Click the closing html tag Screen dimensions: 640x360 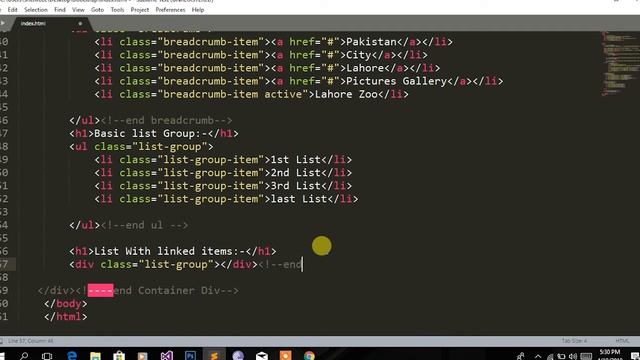(66, 317)
